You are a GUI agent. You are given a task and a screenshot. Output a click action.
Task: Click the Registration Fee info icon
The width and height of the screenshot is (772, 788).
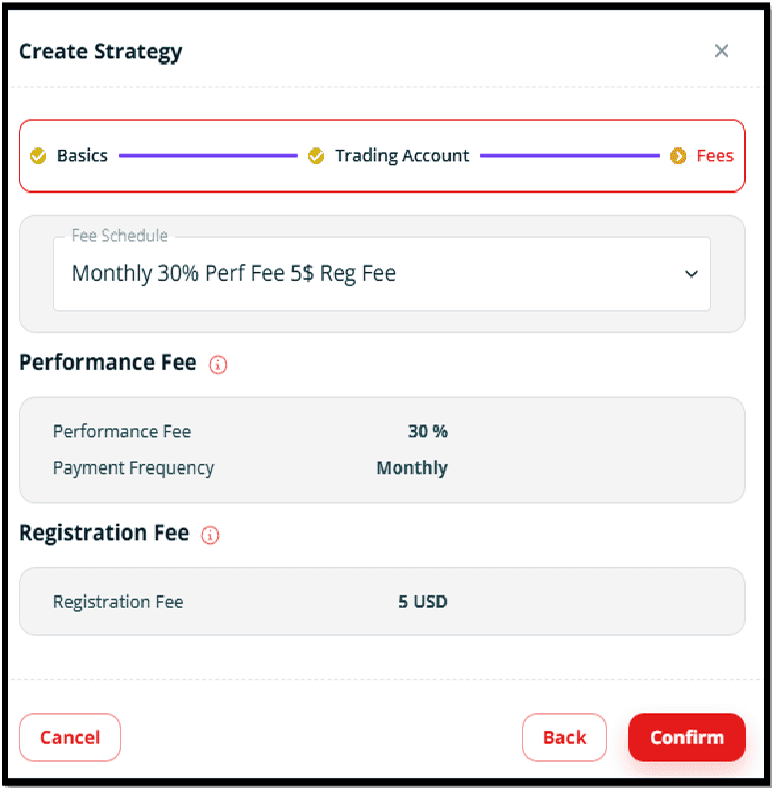pyautogui.click(x=210, y=535)
